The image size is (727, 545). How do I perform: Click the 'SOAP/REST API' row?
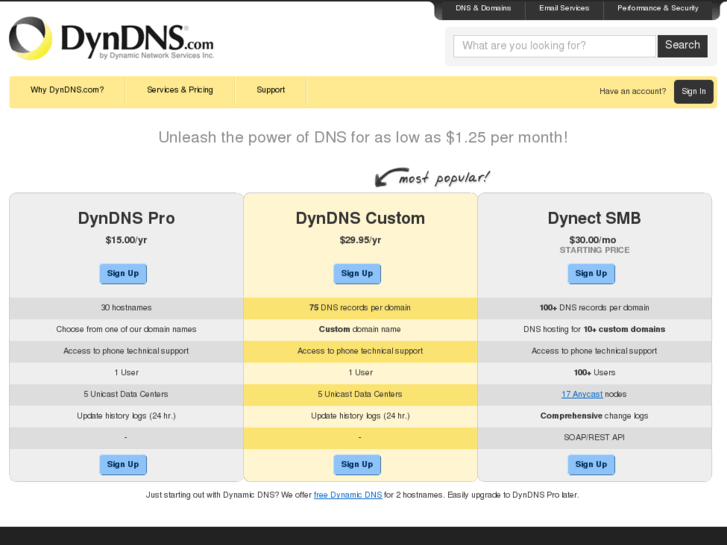pyautogui.click(x=594, y=437)
